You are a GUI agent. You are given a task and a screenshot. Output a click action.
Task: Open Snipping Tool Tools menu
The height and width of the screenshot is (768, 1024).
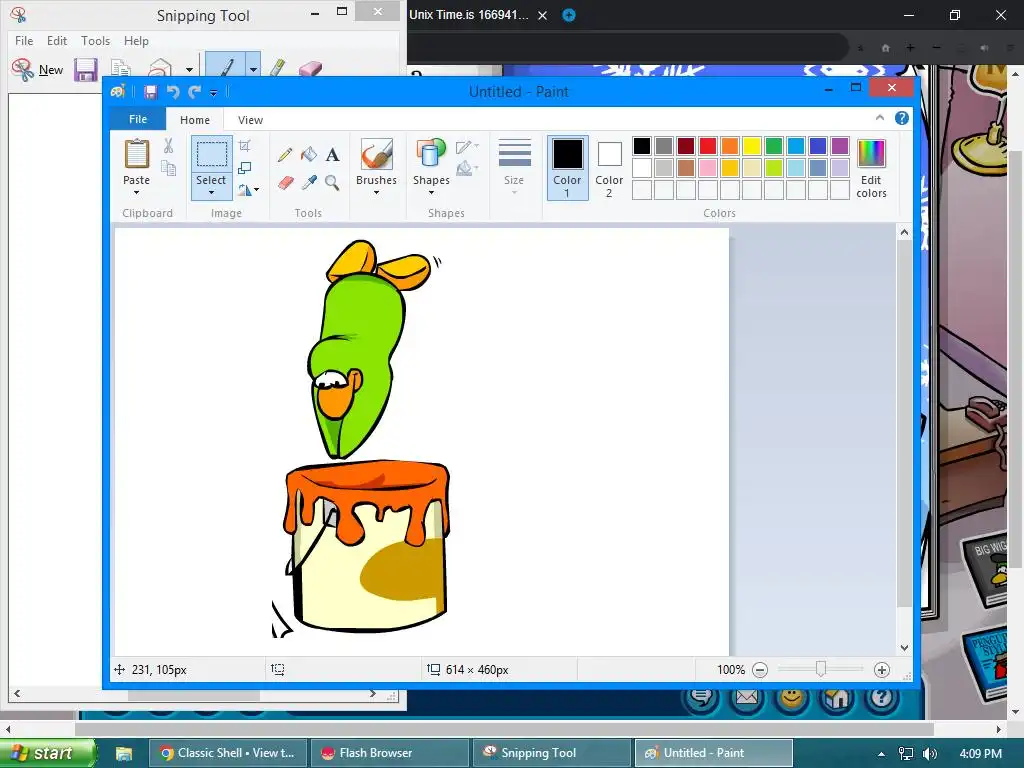95,40
